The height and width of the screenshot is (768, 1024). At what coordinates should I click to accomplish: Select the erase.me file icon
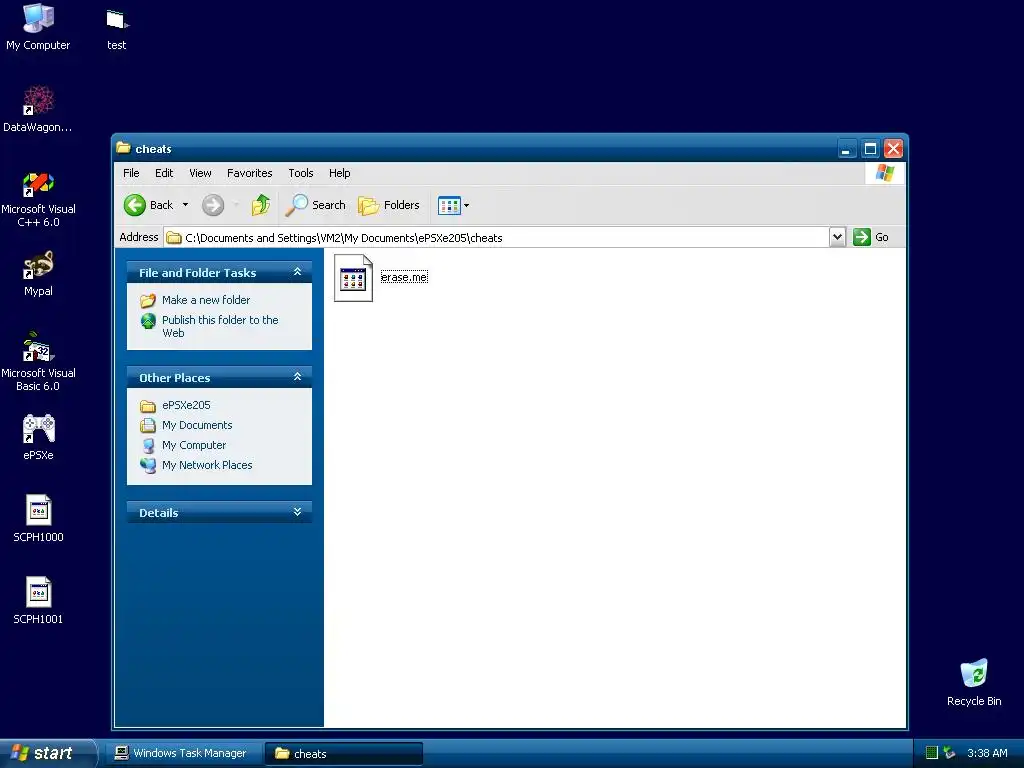pyautogui.click(x=353, y=278)
